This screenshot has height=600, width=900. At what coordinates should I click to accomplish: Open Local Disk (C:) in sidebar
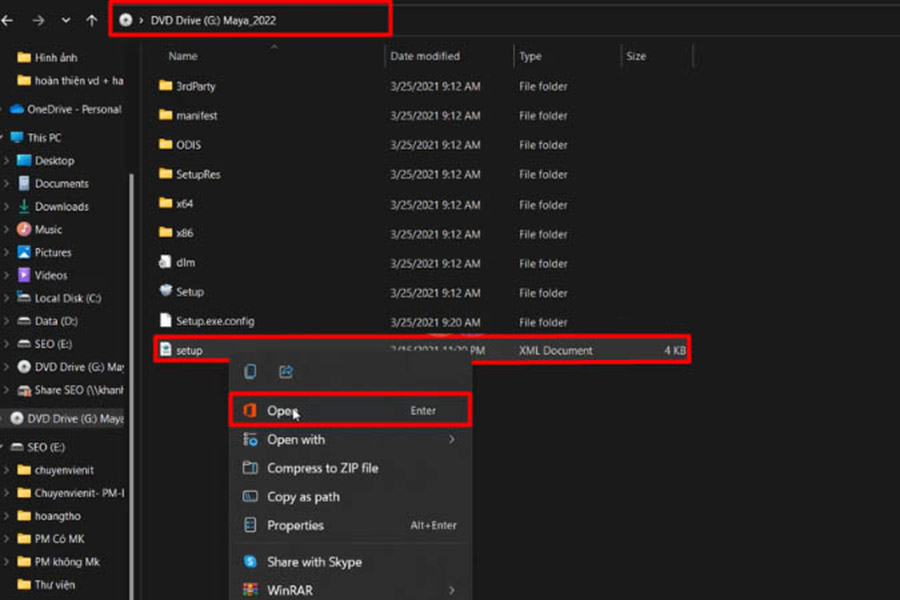(59, 298)
